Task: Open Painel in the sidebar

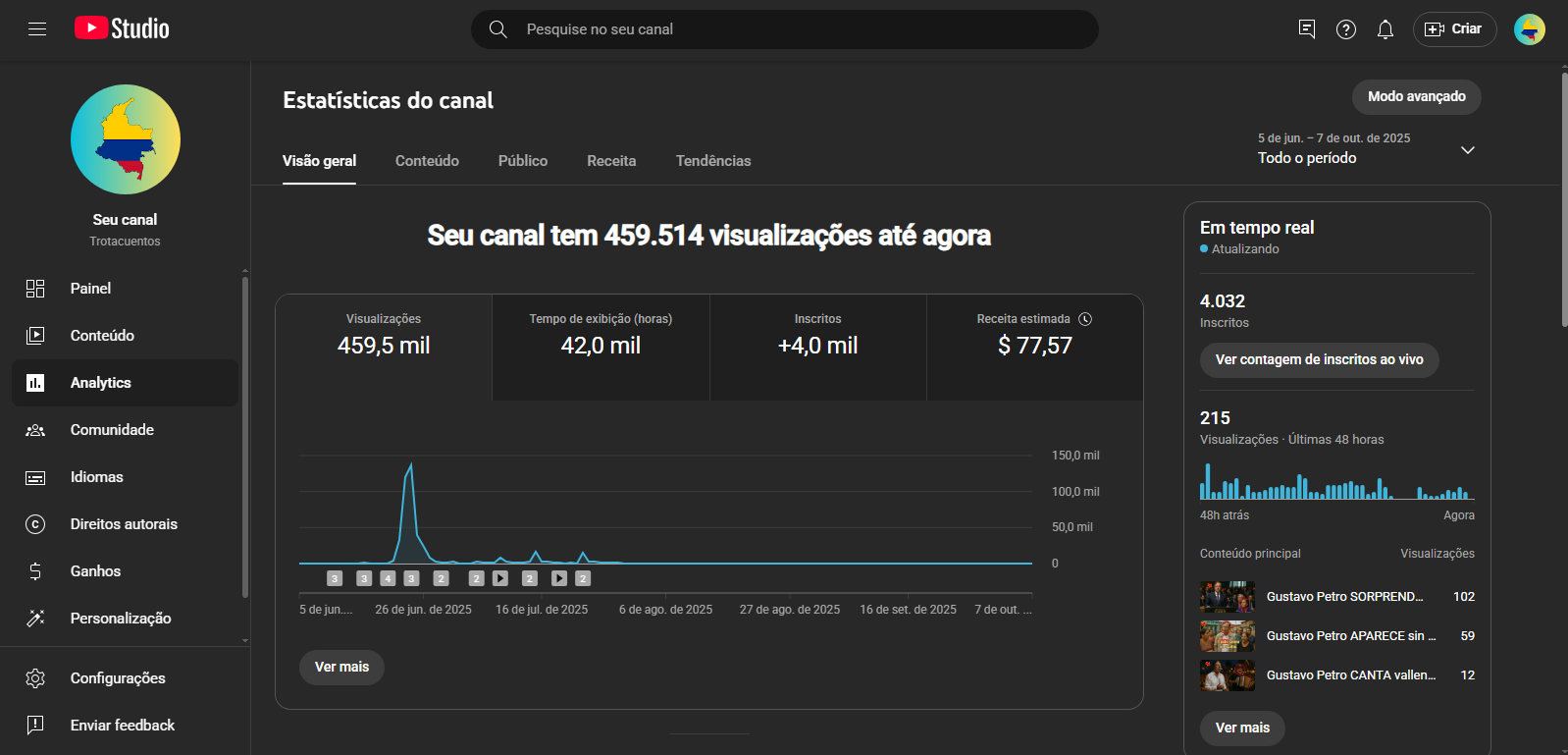Action: pyautogui.click(x=125, y=289)
